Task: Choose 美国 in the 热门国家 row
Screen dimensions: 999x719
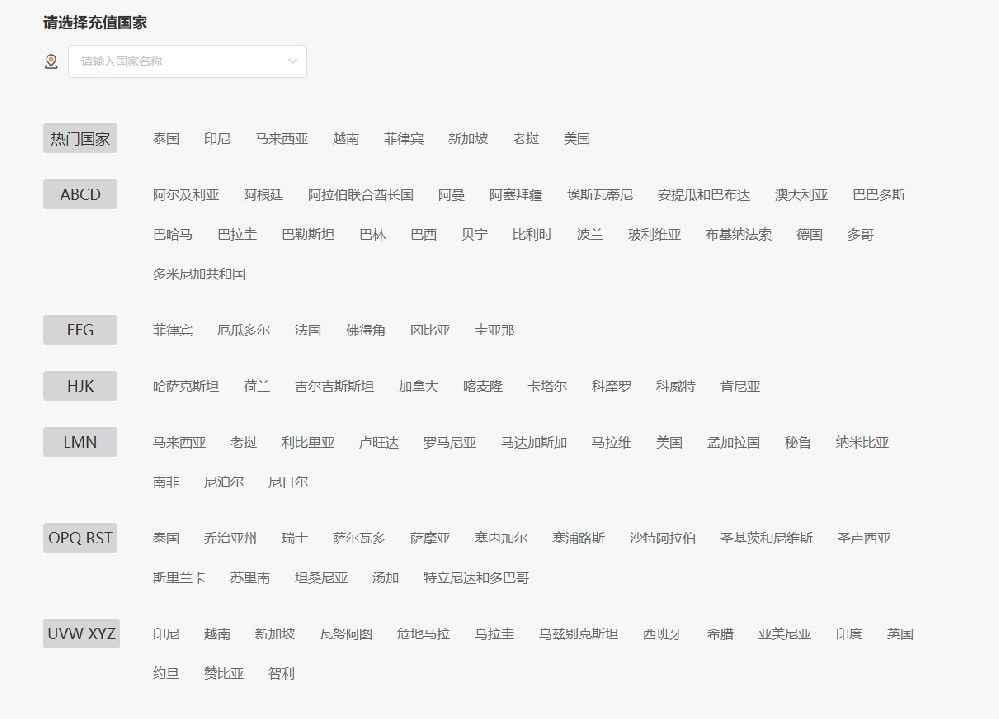Action: (x=577, y=138)
